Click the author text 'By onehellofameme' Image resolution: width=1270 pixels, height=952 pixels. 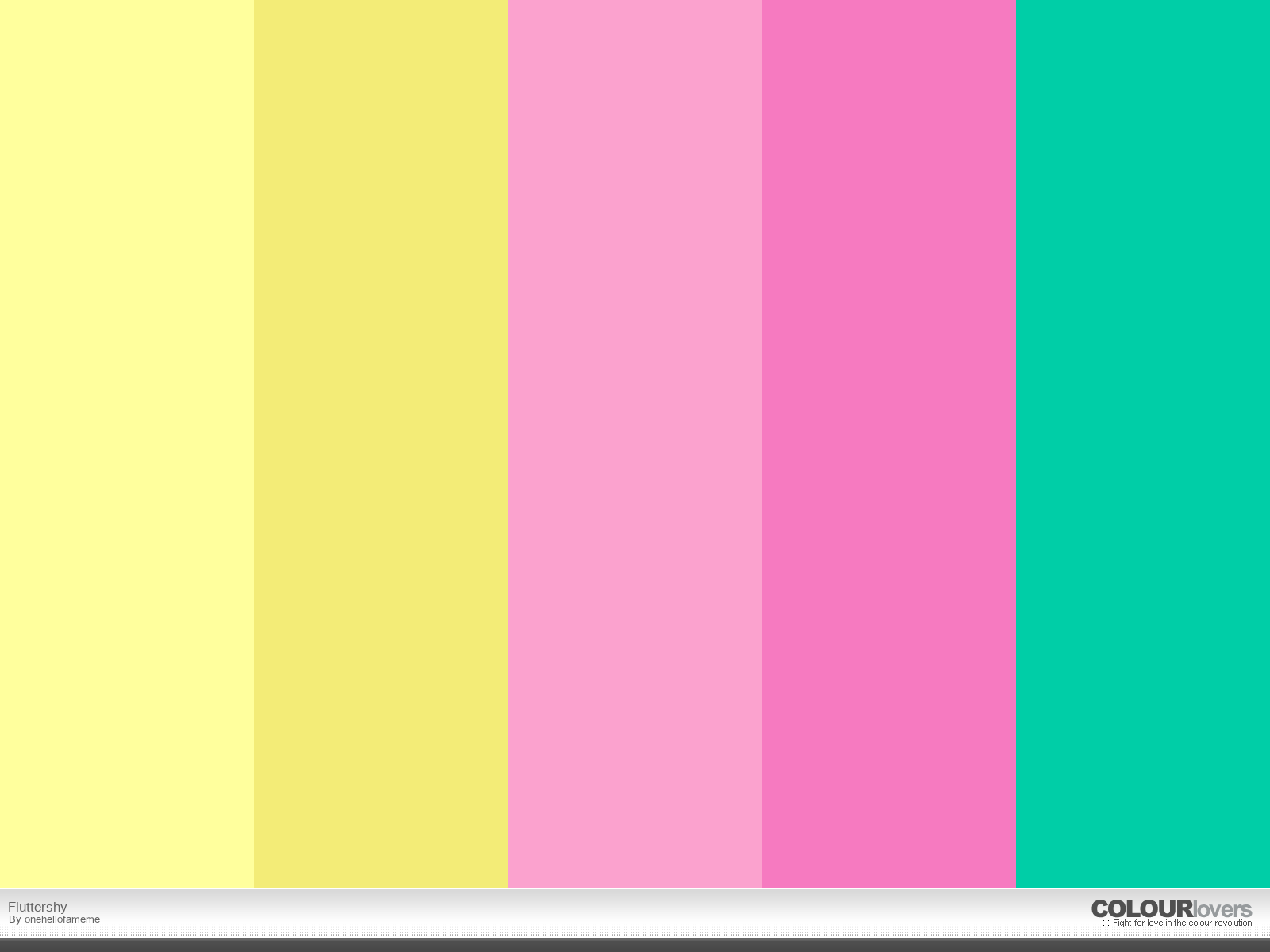pos(55,919)
